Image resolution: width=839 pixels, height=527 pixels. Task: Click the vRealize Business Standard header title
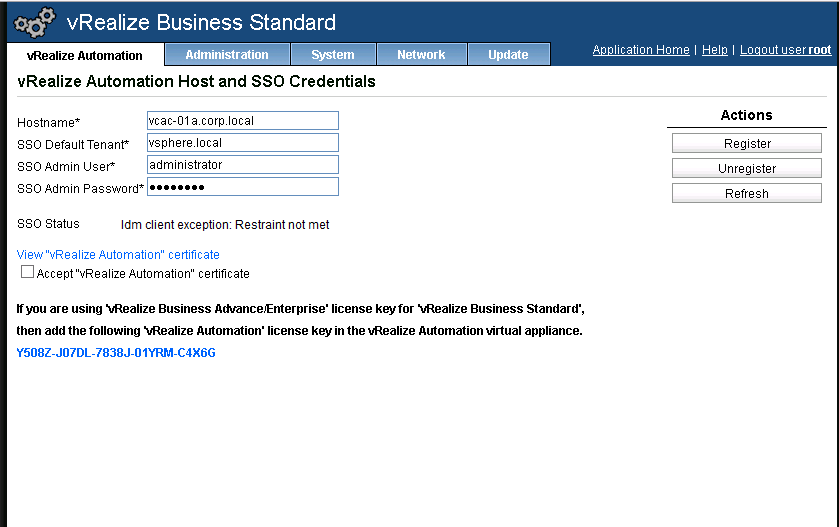pyautogui.click(x=201, y=22)
